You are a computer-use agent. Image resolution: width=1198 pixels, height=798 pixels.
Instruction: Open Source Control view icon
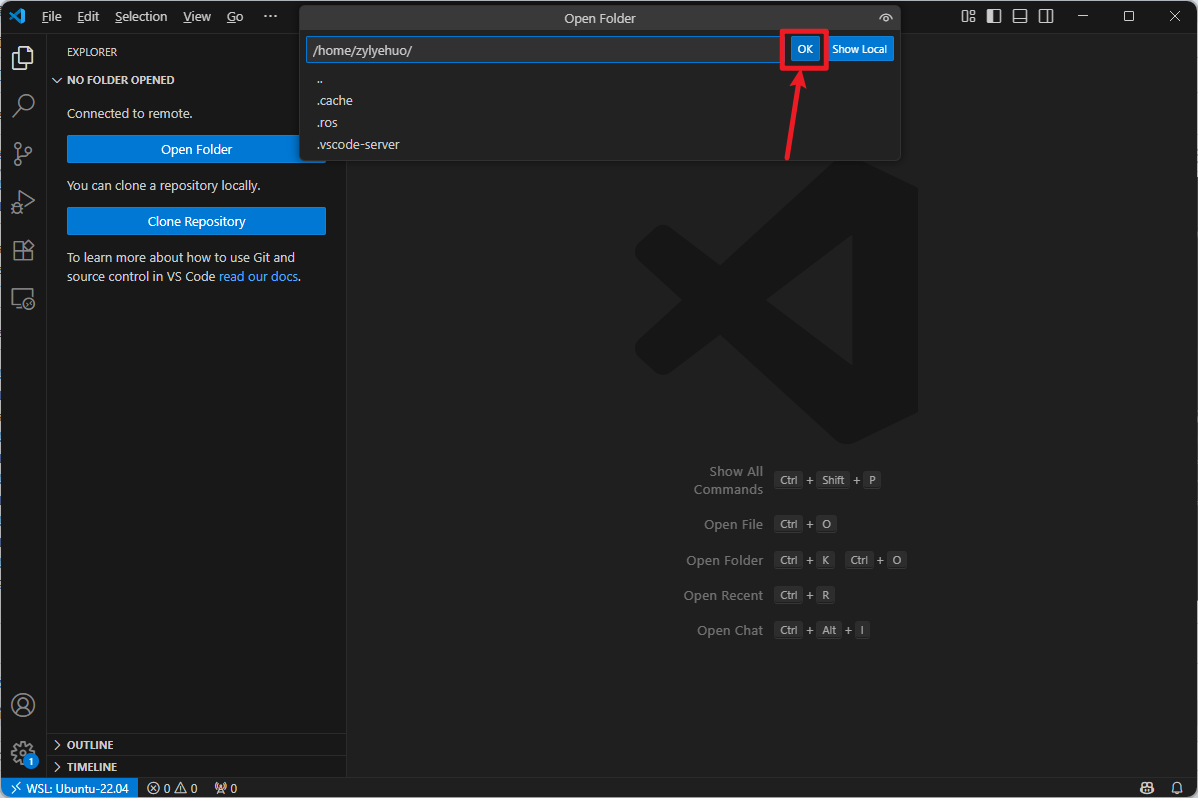coord(23,154)
